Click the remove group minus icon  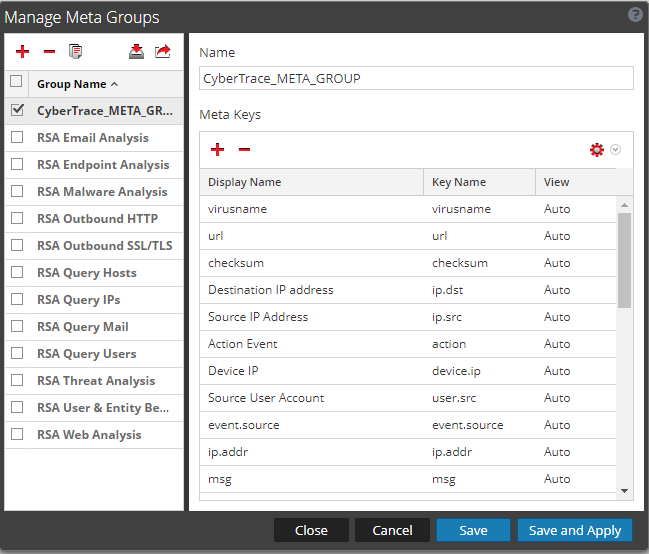(49, 52)
